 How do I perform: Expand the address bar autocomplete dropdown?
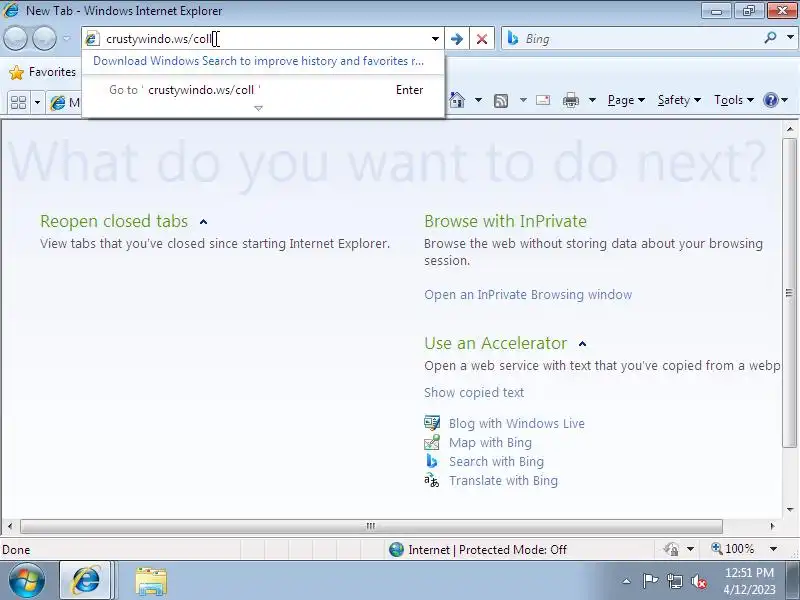pyautogui.click(x=435, y=39)
